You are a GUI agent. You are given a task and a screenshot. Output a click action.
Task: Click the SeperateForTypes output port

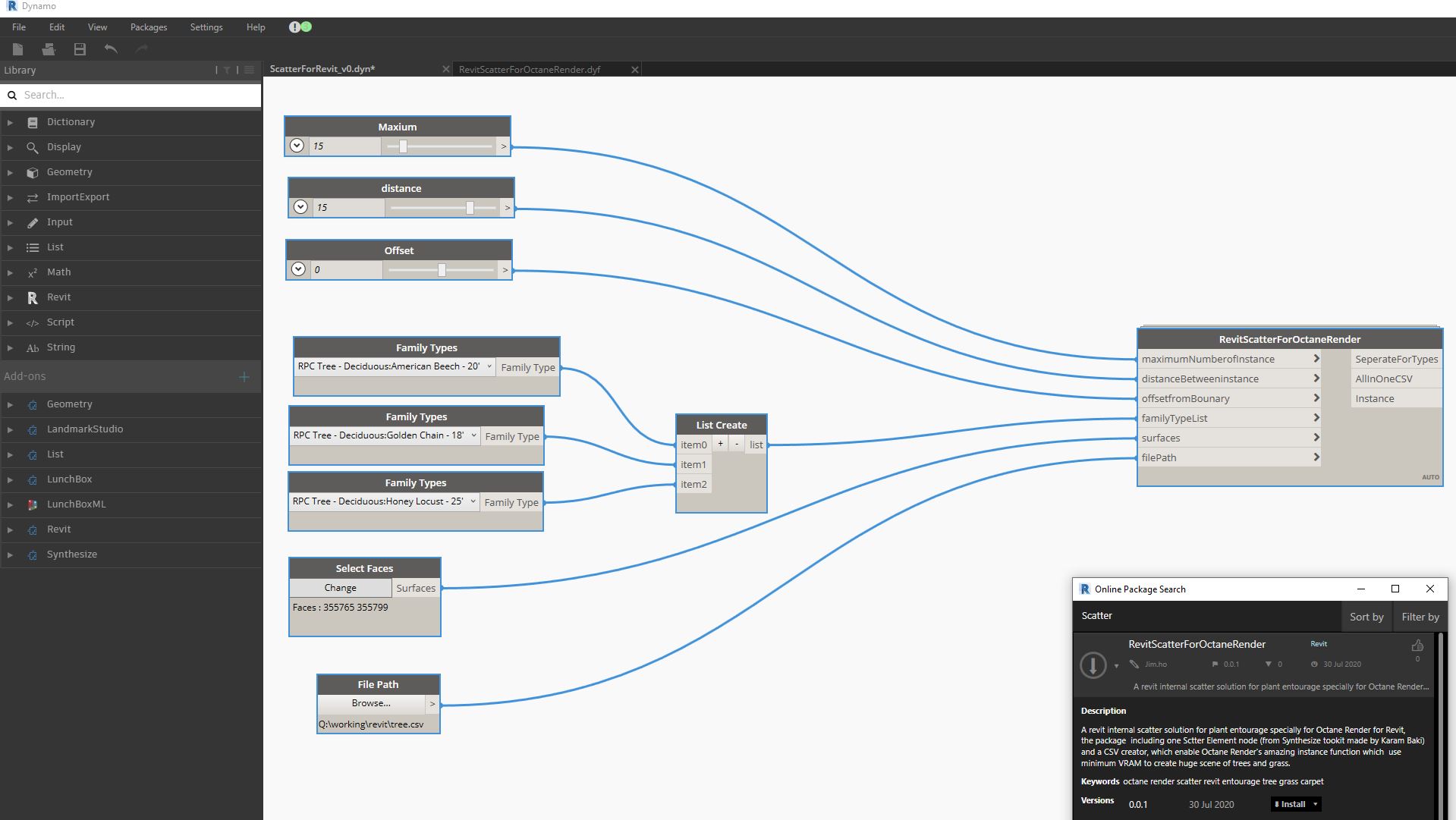pyautogui.click(x=1396, y=360)
